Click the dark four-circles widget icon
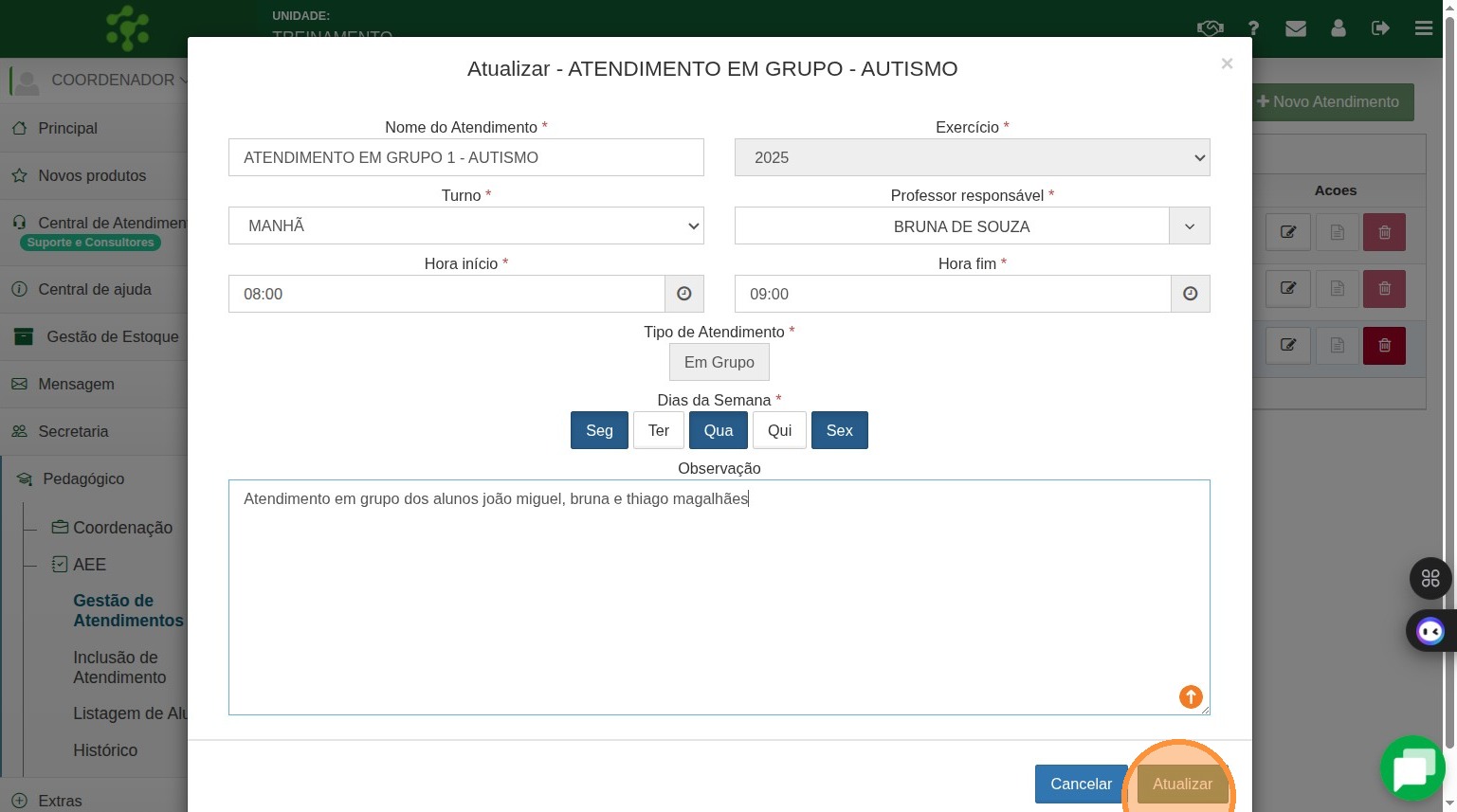Image resolution: width=1457 pixels, height=812 pixels. tap(1430, 578)
